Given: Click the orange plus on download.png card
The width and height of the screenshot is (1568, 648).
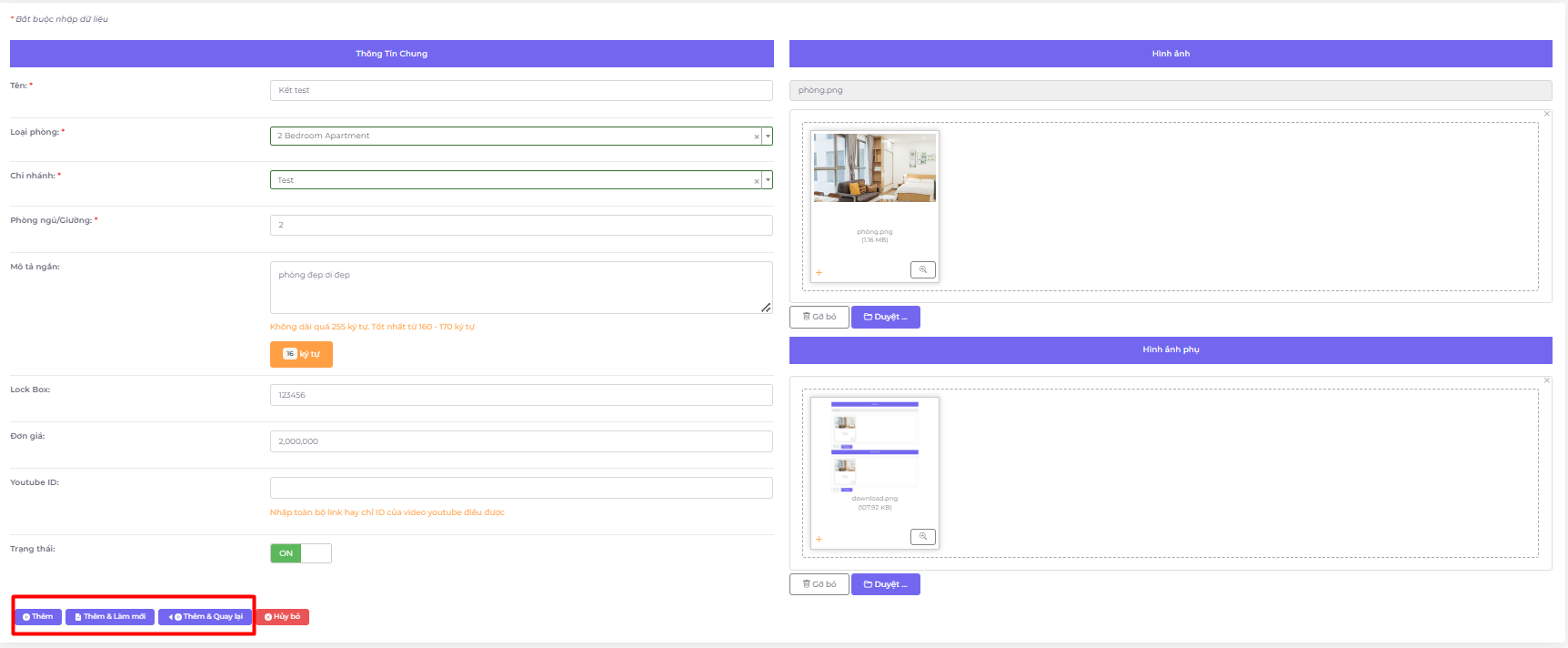Looking at the screenshot, I should pyautogui.click(x=819, y=540).
